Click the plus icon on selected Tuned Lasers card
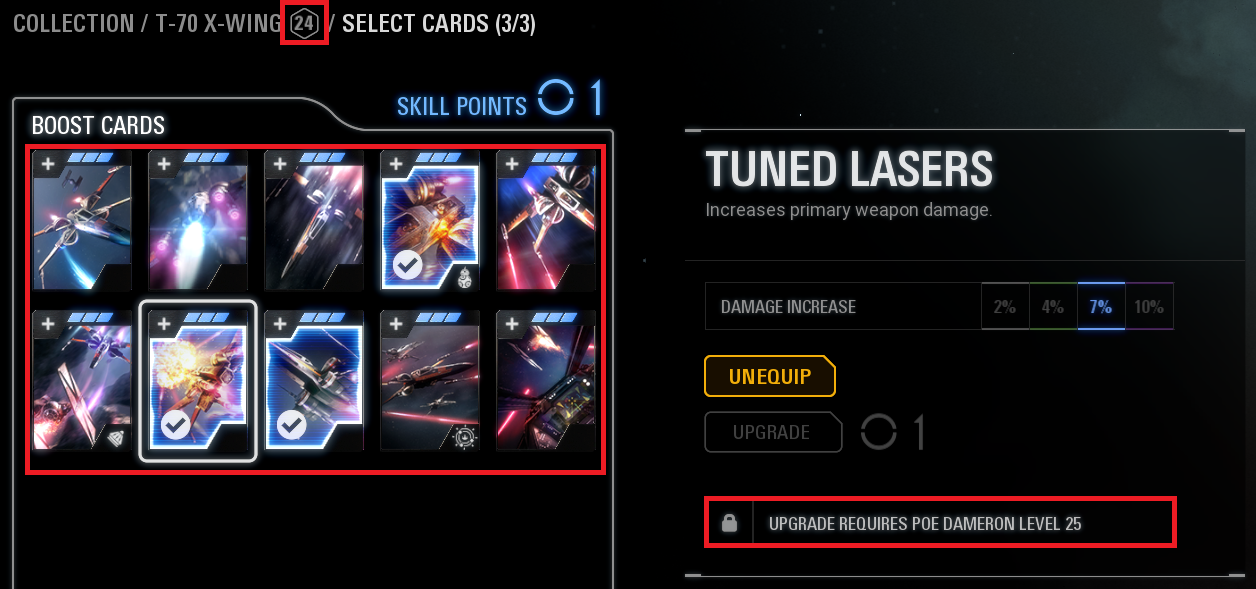Screen dimensions: 1256x589 coord(163,323)
